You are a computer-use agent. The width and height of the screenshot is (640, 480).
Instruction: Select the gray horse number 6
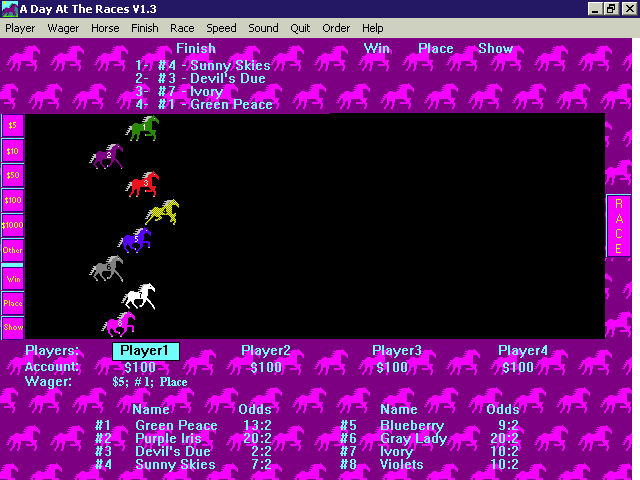(107, 268)
